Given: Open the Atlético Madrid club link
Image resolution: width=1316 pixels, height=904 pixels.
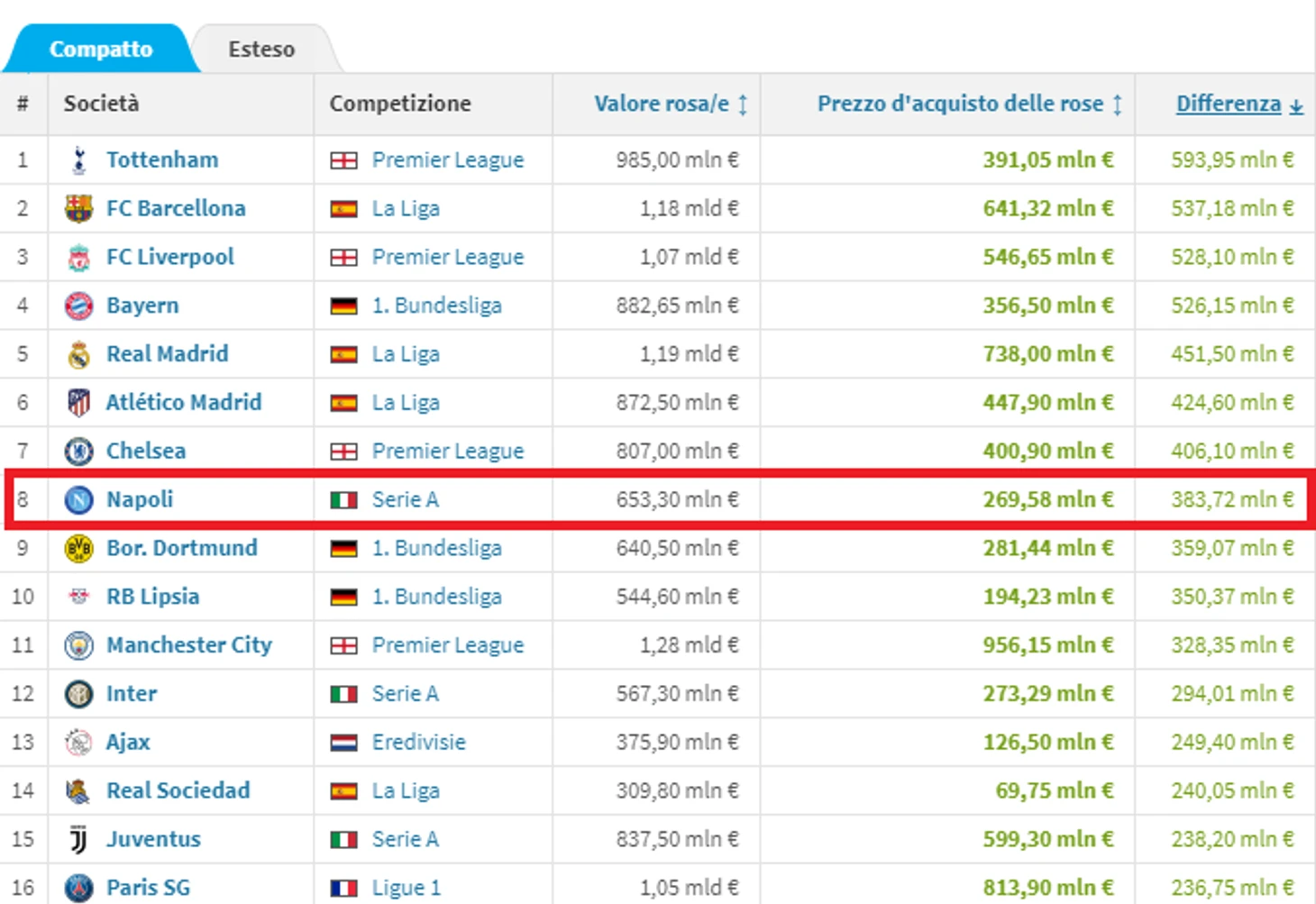Looking at the screenshot, I should 184,402.
